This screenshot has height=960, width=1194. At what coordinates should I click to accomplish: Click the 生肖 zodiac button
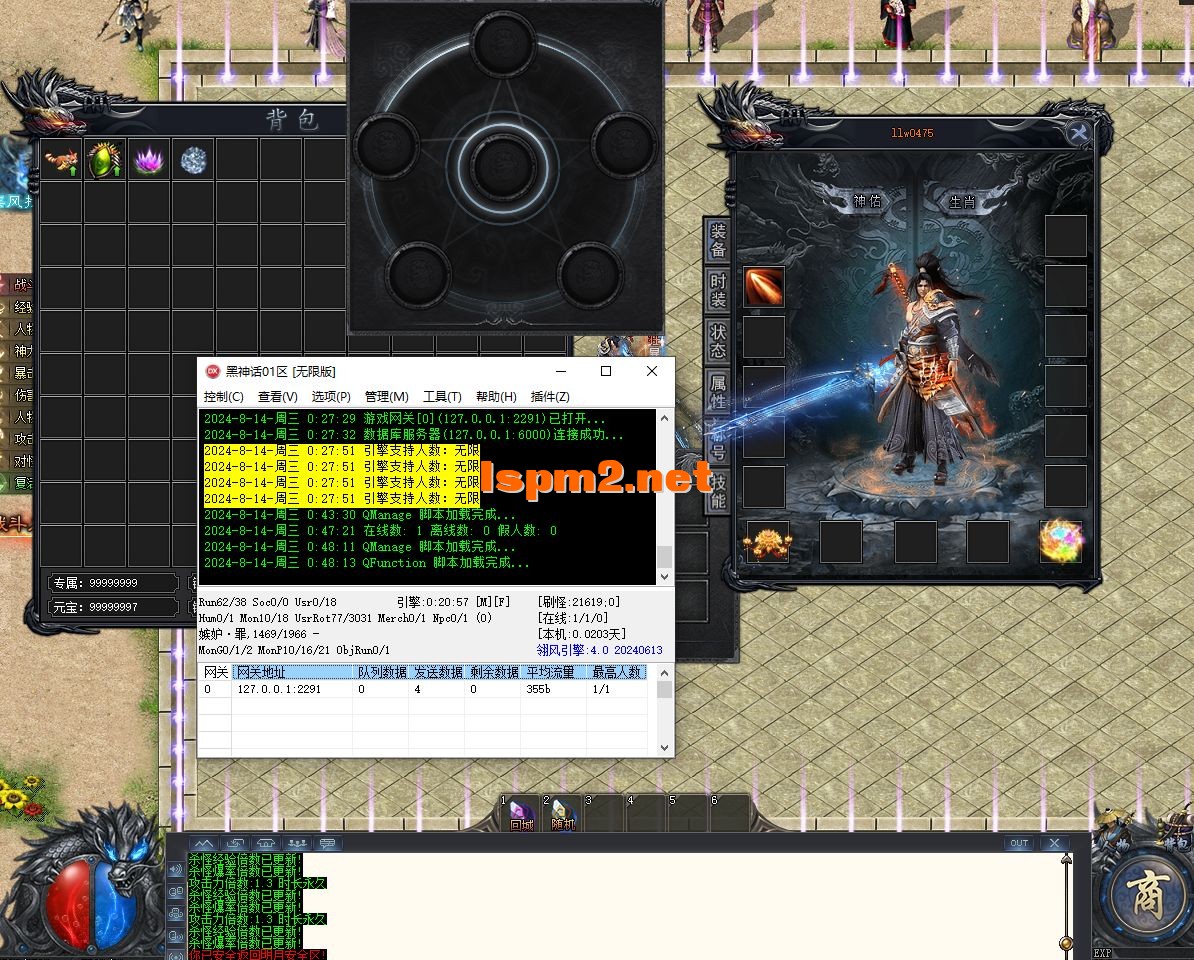[x=961, y=201]
